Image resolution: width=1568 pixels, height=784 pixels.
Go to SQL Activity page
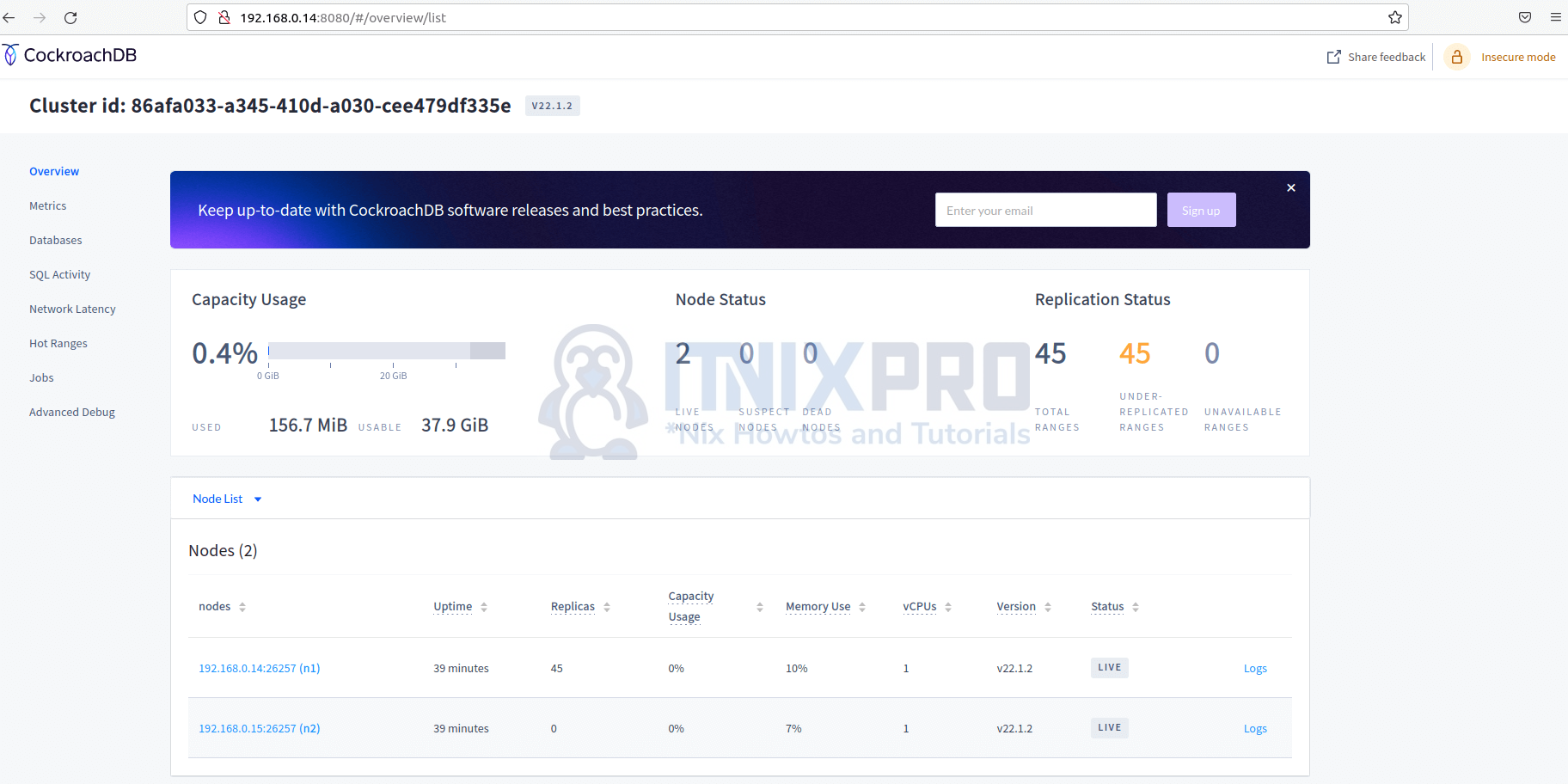(60, 275)
